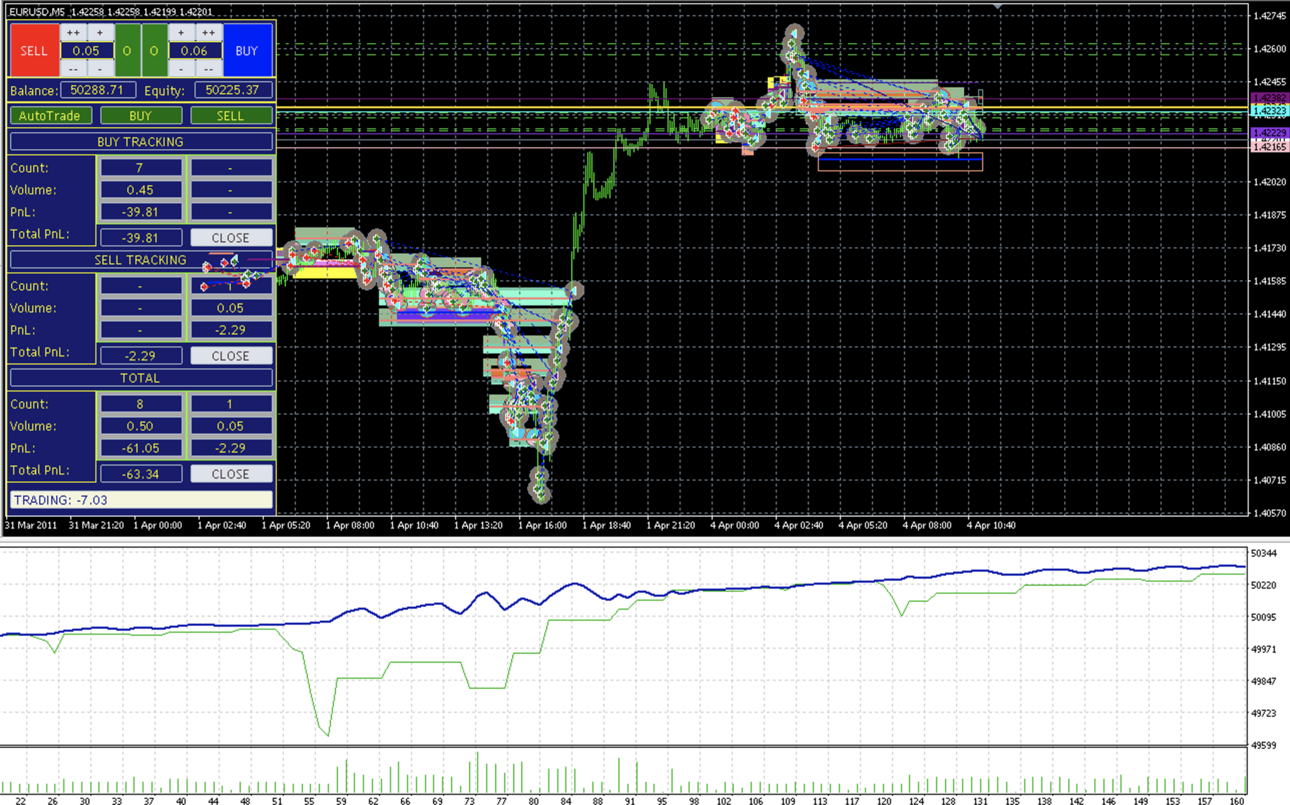1290x805 pixels.
Task: Close sell positions via SELL TRACKING CLOSE
Action: coord(230,356)
